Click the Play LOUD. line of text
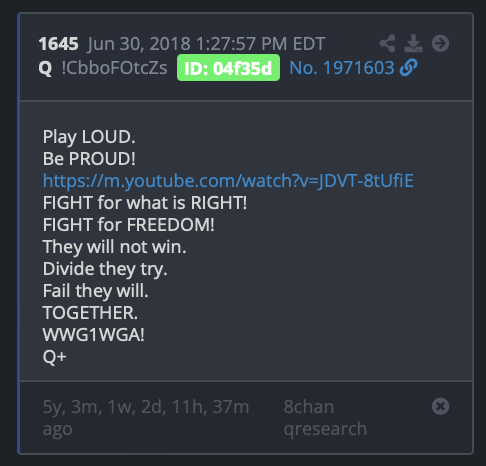This screenshot has width=486, height=466. 89,137
